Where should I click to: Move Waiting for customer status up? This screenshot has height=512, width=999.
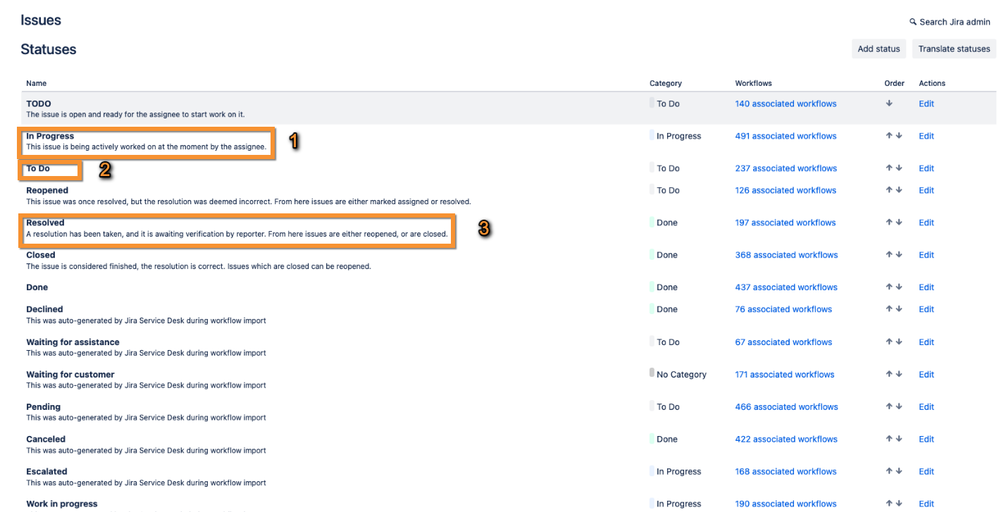point(889,374)
